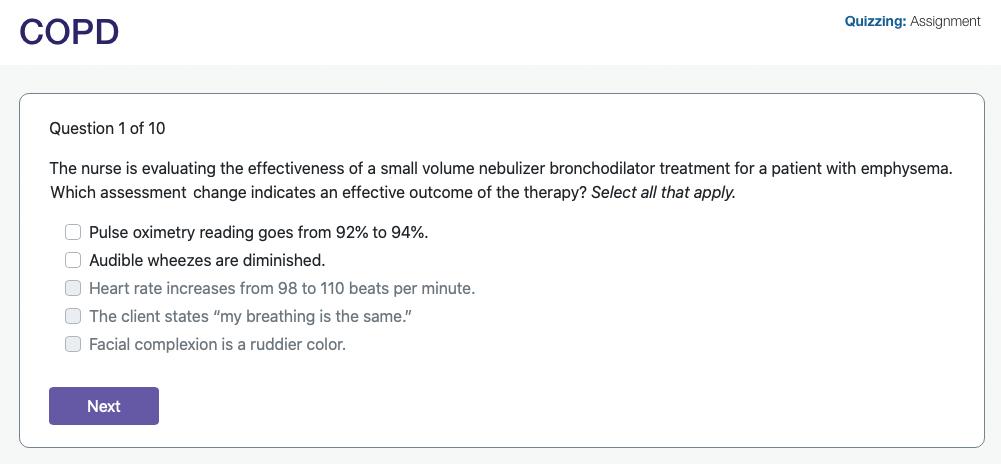The width and height of the screenshot is (1001, 464).
Task: Click the sentence starting 'Which assessment change'
Action: coord(318,192)
